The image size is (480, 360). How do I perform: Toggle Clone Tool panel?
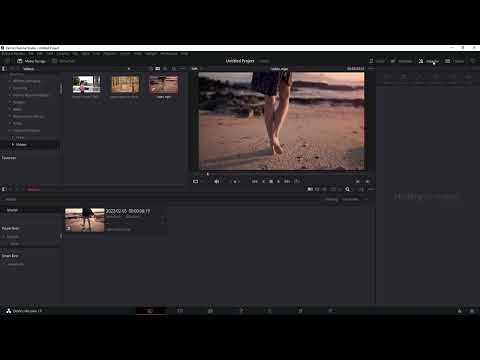63,61
